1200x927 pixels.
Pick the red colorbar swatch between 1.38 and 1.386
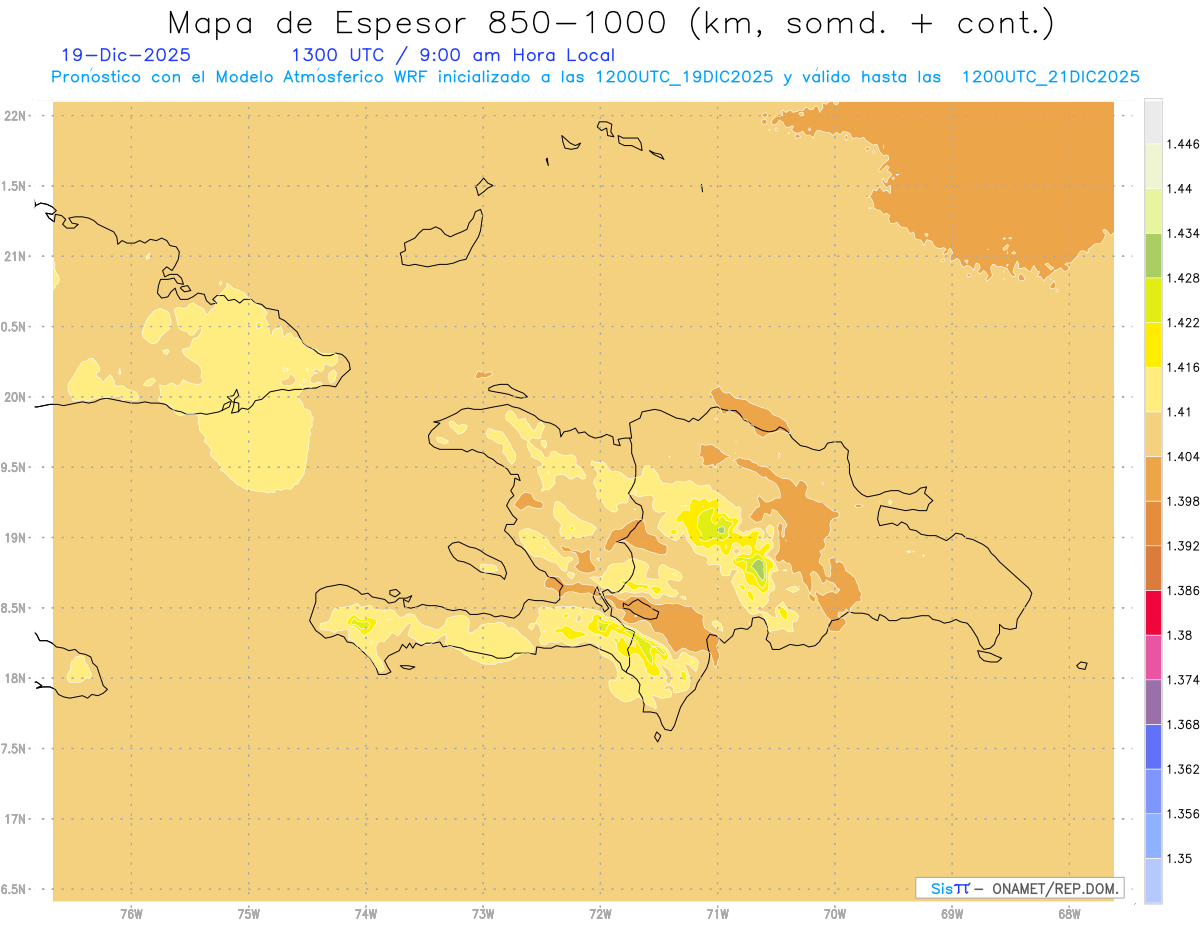click(1153, 613)
